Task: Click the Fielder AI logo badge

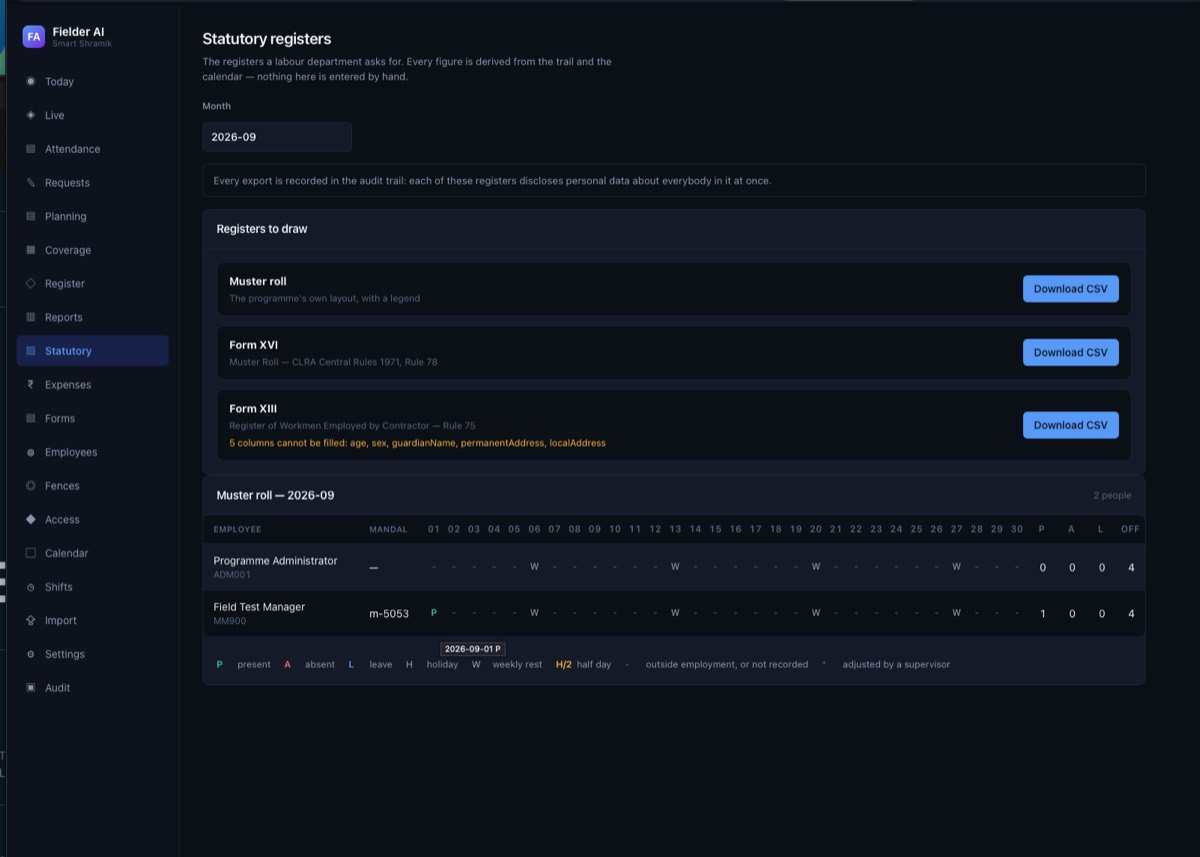Action: coord(34,37)
